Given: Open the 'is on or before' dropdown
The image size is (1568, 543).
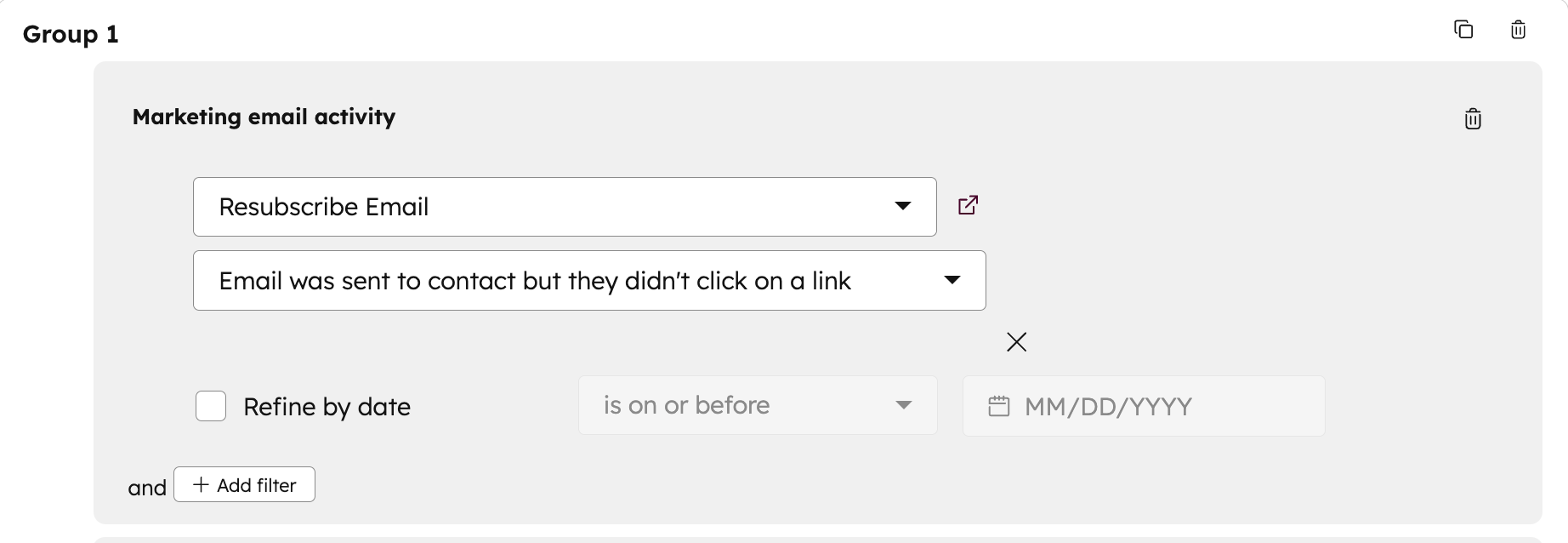Looking at the screenshot, I should coord(756,405).
